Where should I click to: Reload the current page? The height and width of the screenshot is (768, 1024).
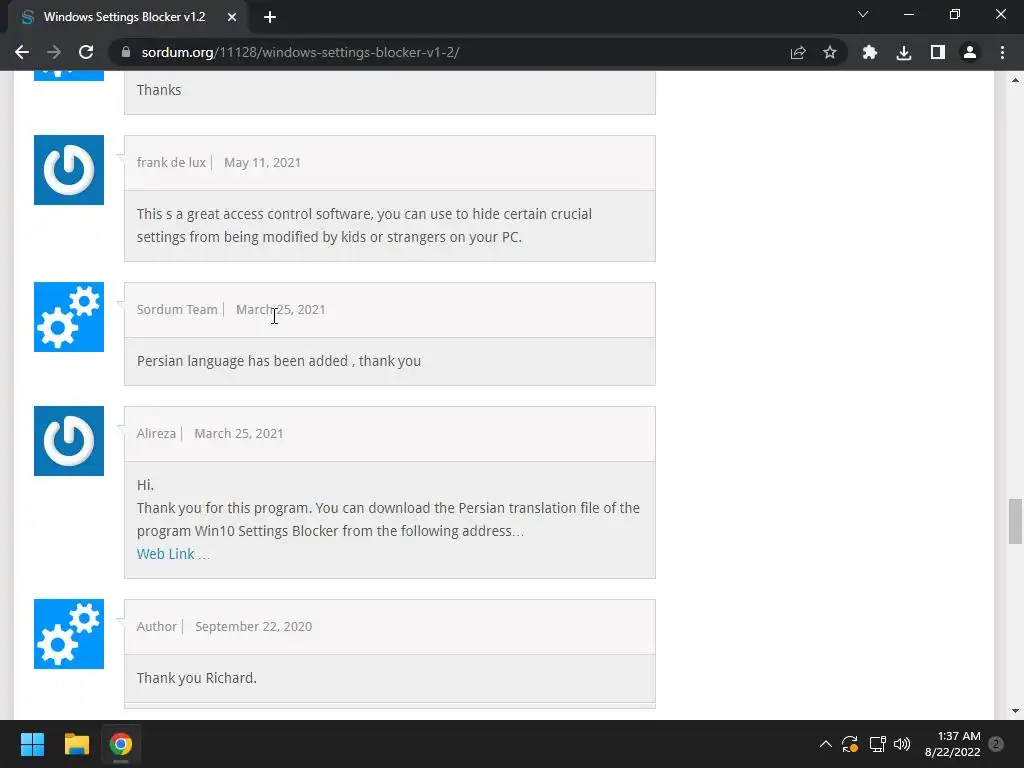(86, 52)
